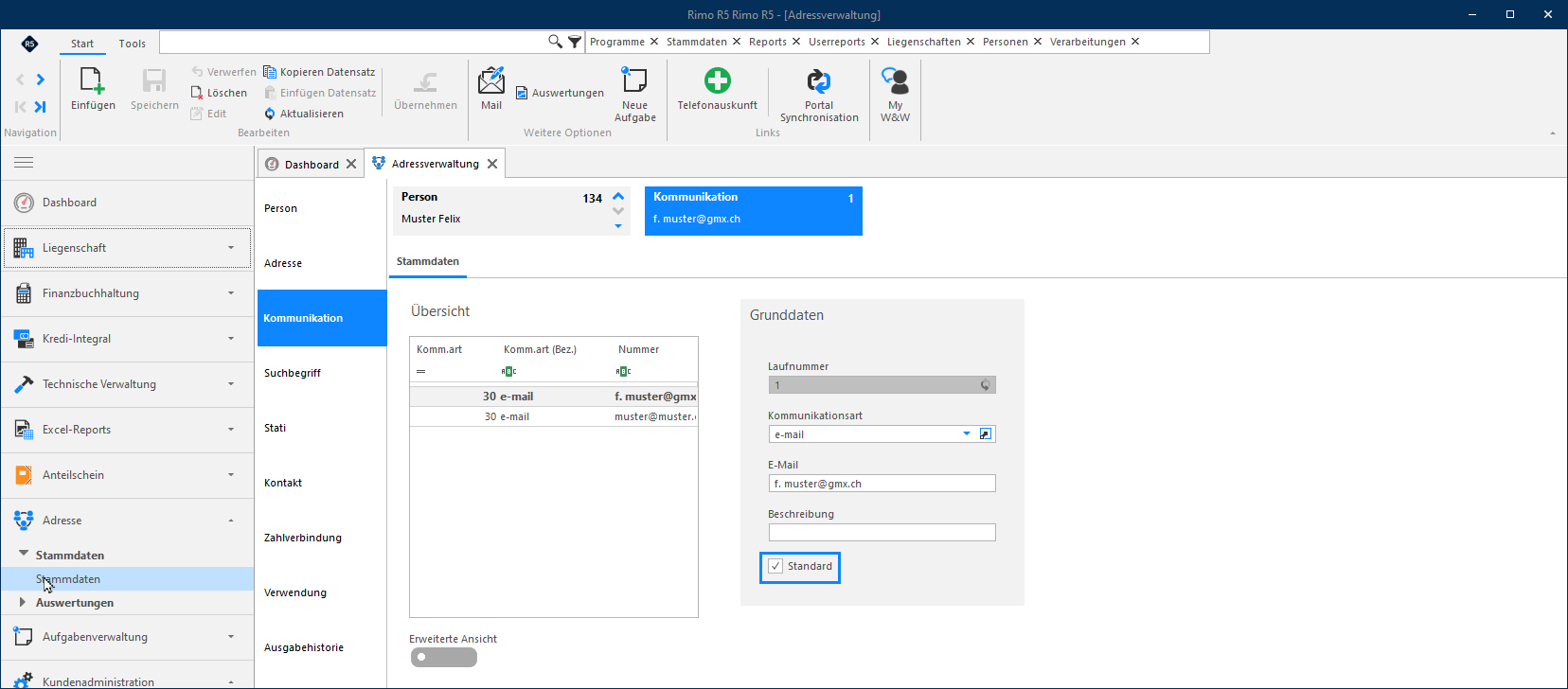
Task: Click the Speichern save icon
Action: point(154,81)
